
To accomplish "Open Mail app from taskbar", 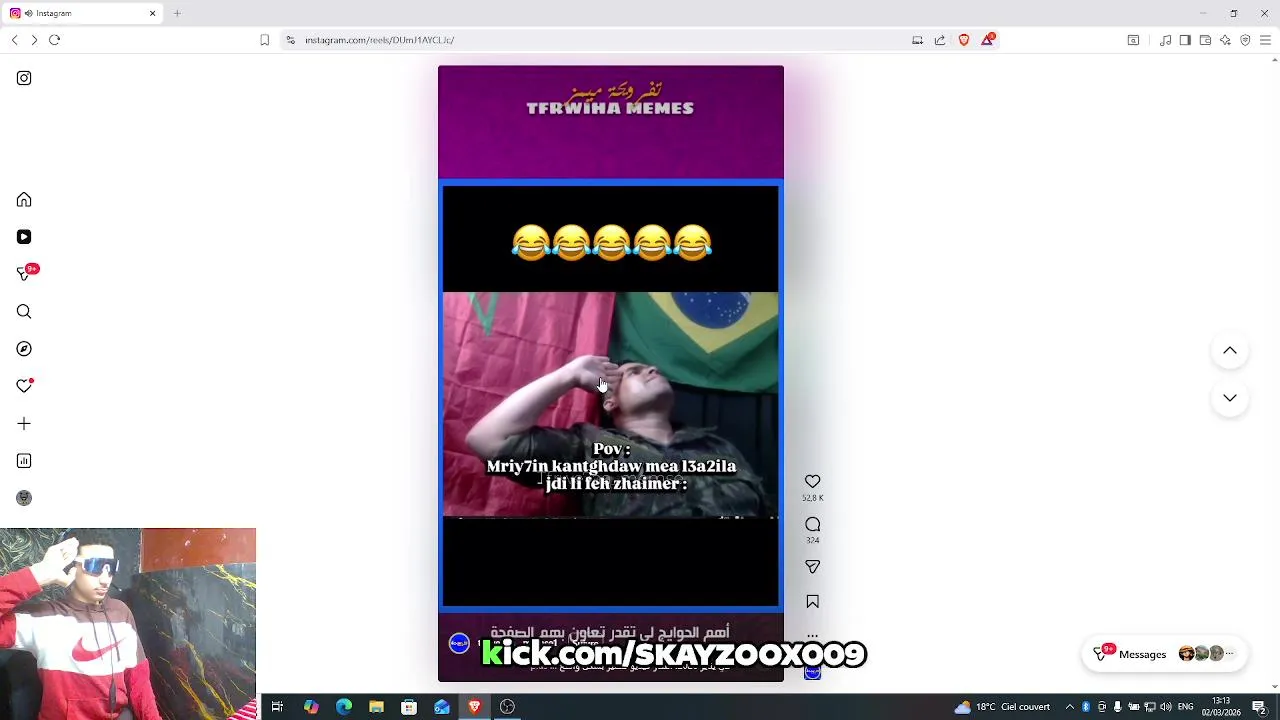I will click(x=442, y=707).
